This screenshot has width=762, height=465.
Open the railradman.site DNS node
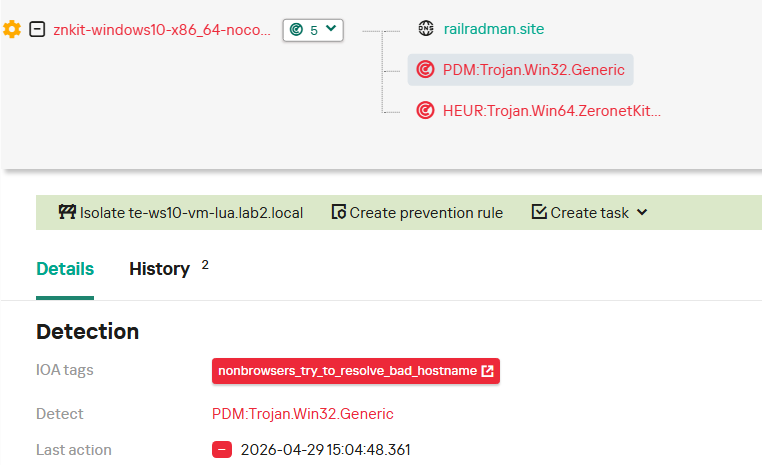[x=494, y=29]
